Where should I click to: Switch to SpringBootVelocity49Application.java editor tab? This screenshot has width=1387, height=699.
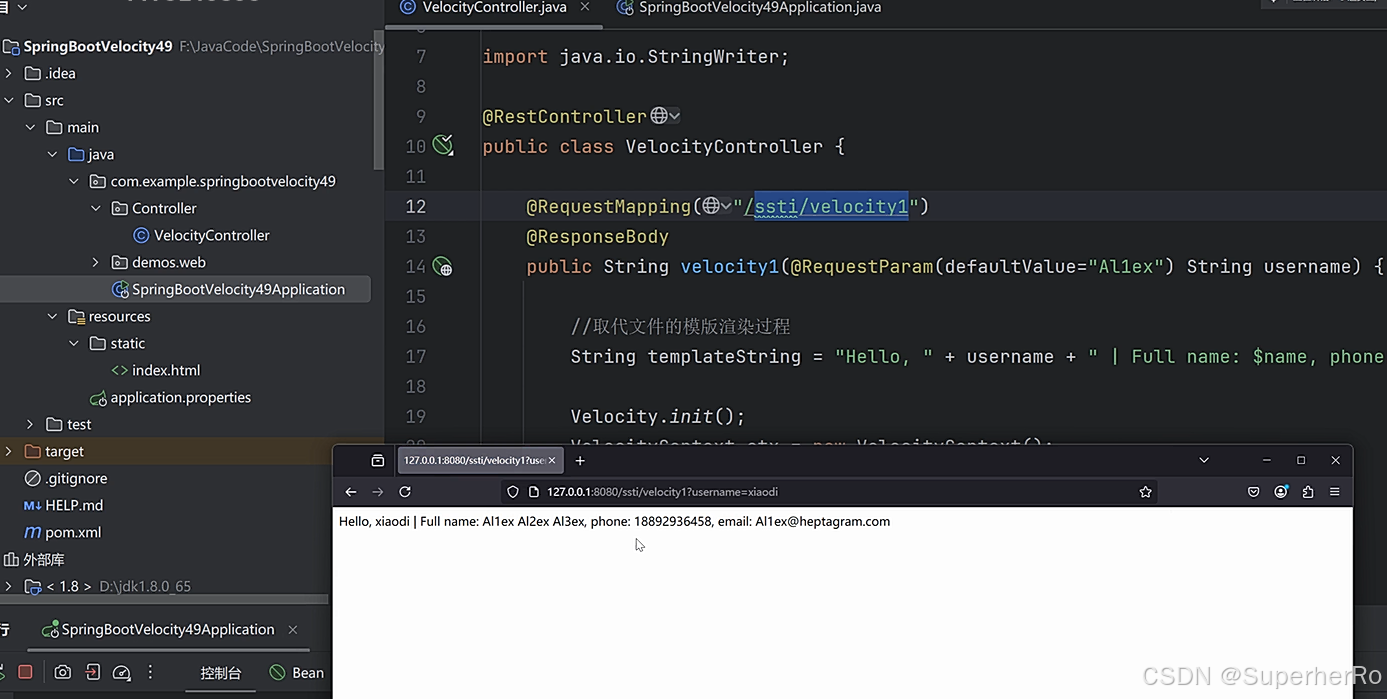(749, 7)
